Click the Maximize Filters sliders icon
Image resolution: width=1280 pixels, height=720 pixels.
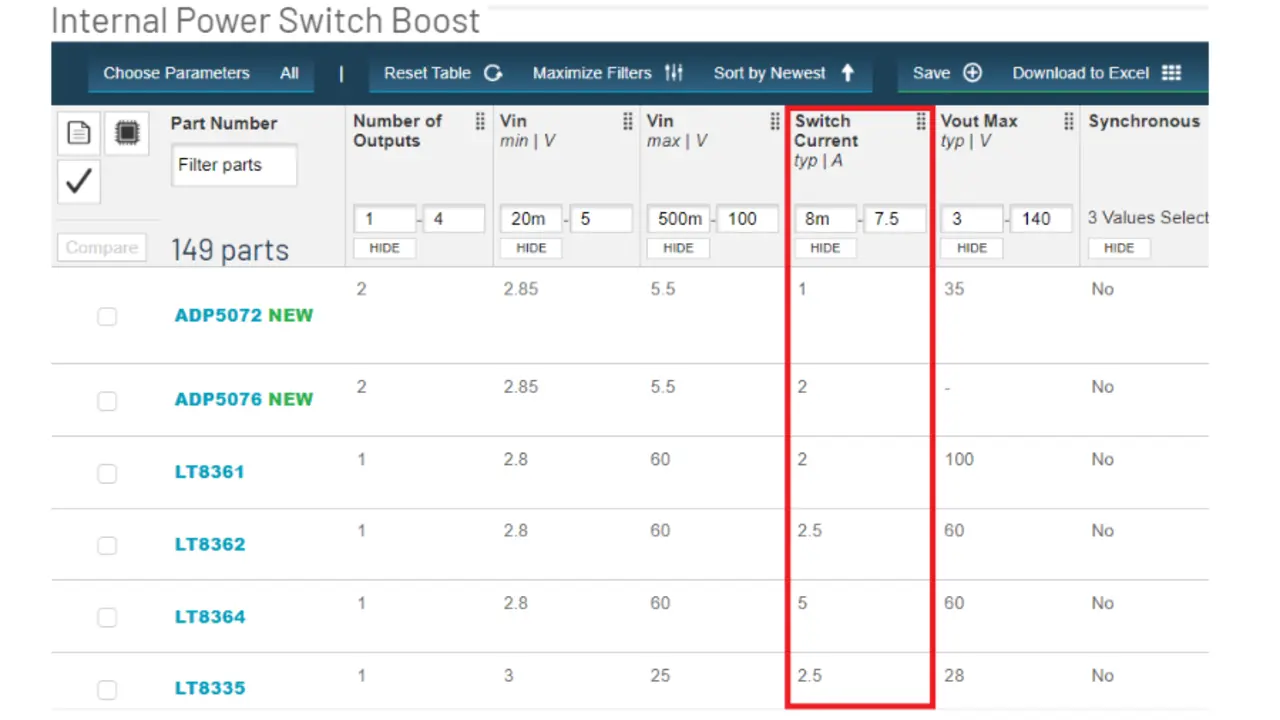point(674,73)
